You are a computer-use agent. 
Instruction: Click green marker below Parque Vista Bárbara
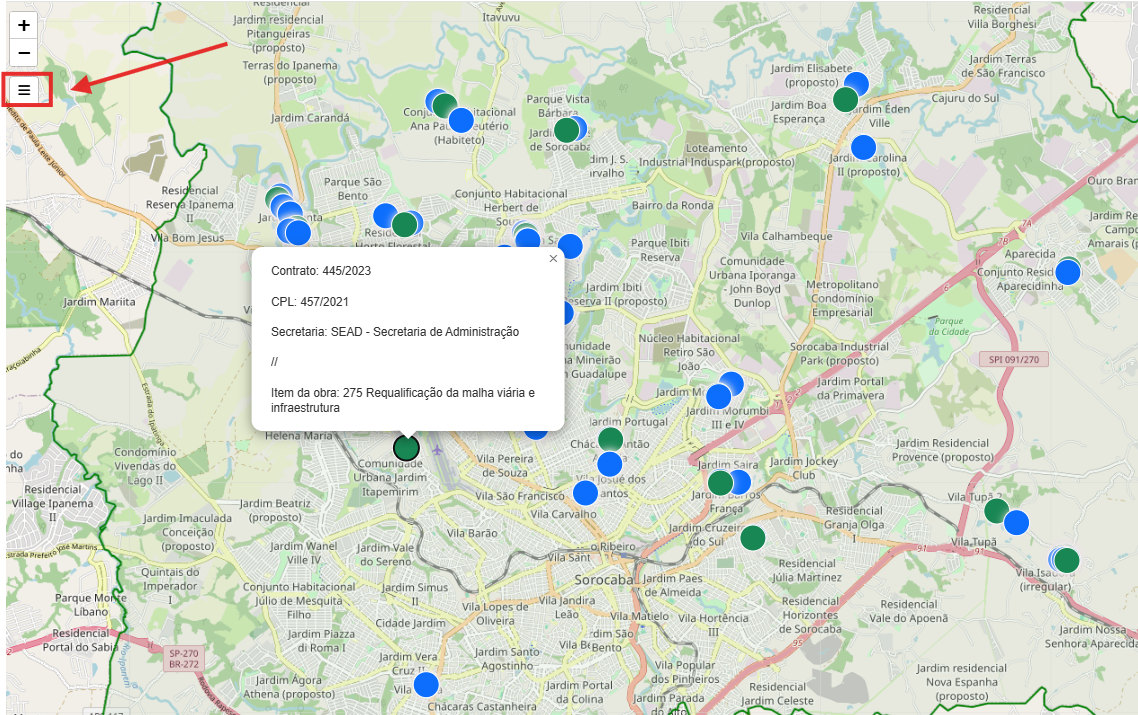tap(566, 130)
